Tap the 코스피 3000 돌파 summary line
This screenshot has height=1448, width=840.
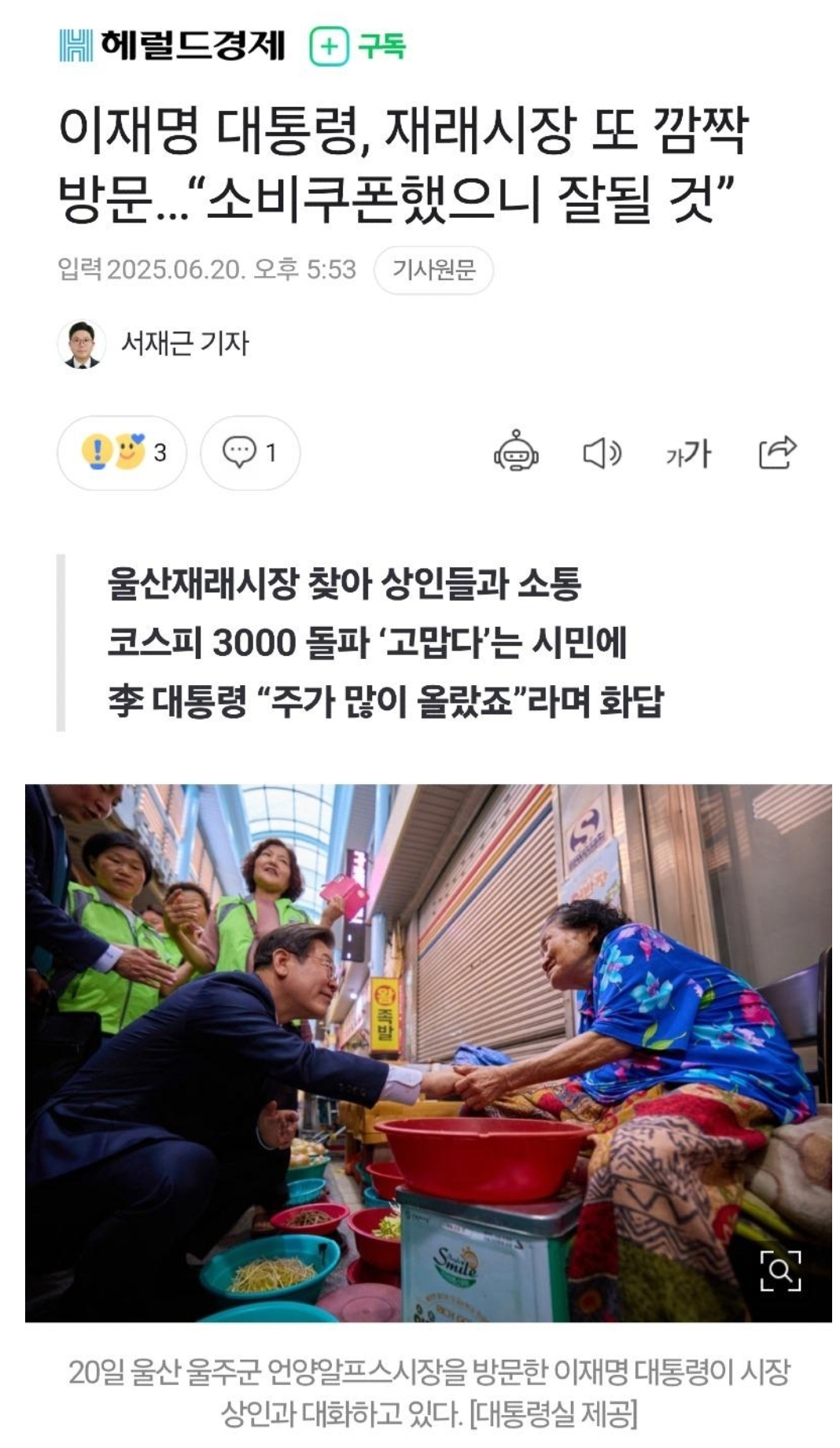(367, 643)
